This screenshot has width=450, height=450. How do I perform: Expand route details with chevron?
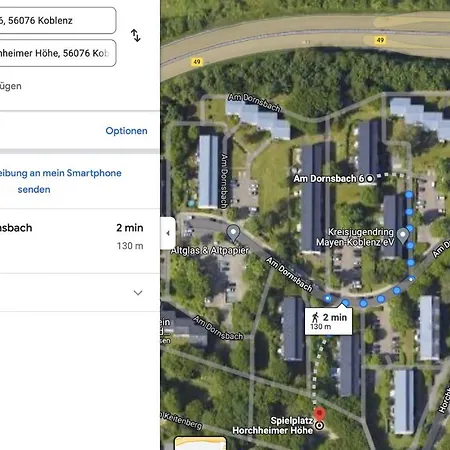pyautogui.click(x=138, y=293)
